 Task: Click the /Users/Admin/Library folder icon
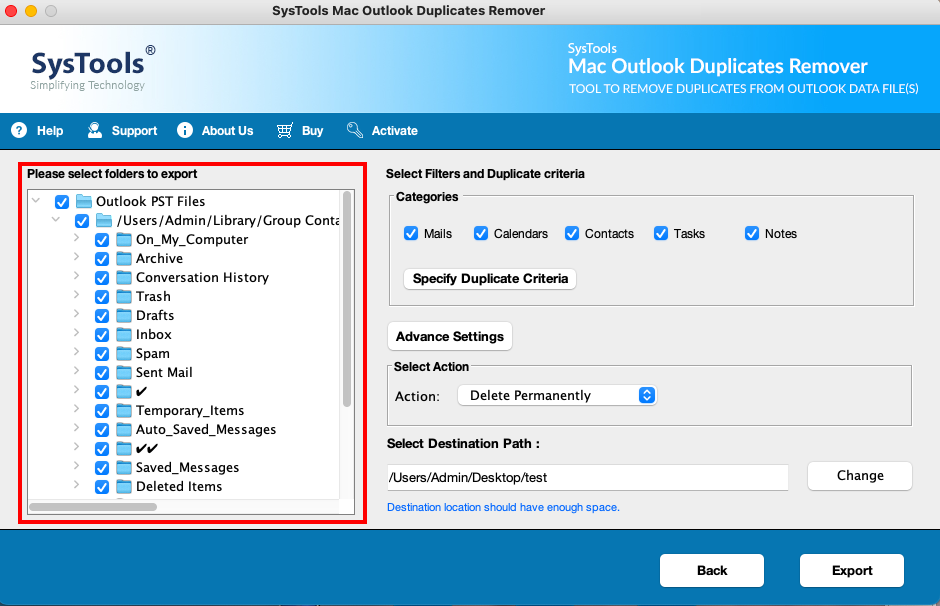[104, 221]
